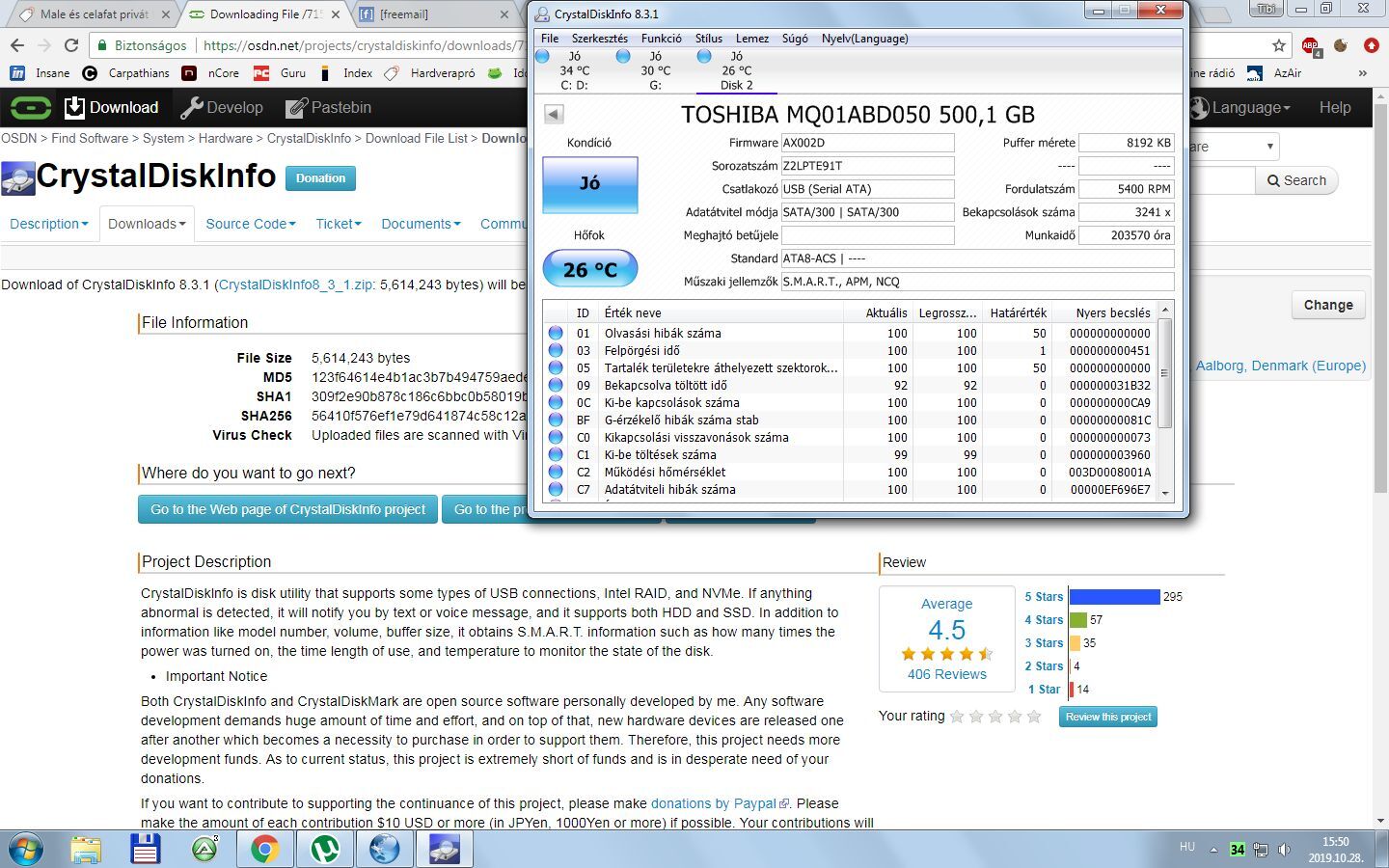This screenshot has height=868, width=1389.
Task: Open the Language dropdown in OSDN header
Action: click(1241, 107)
